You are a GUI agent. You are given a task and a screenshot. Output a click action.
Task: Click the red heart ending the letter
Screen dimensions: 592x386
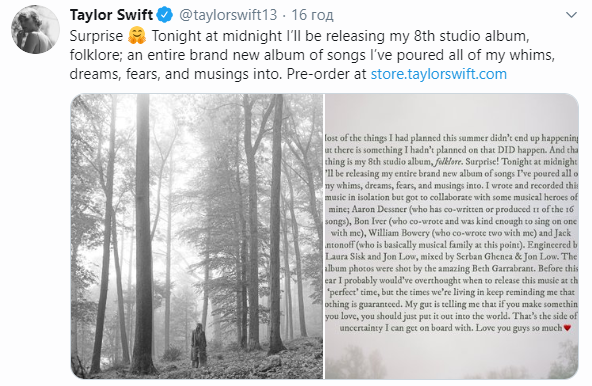[x=567, y=328]
